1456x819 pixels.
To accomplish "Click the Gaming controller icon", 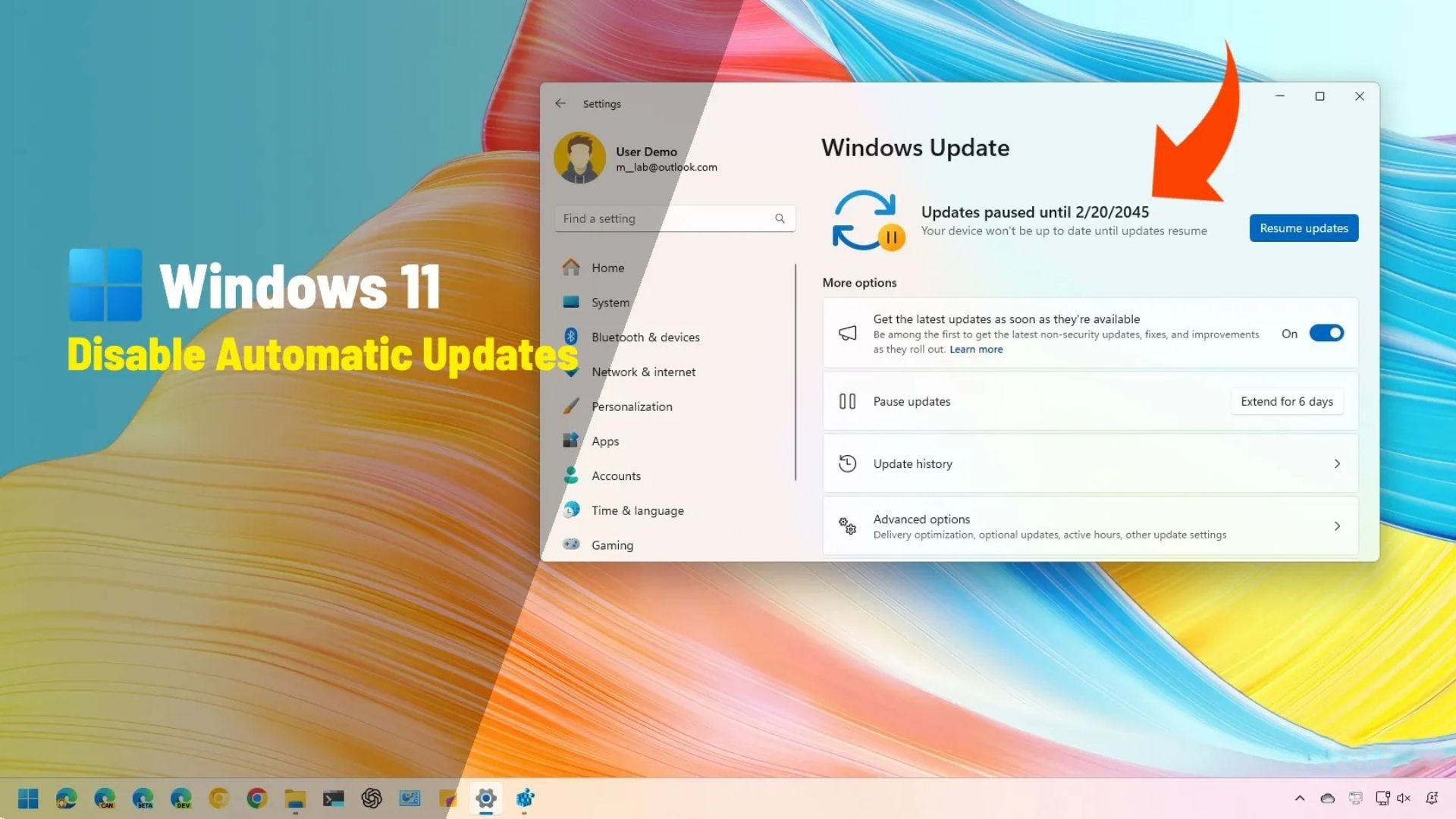I will [571, 544].
